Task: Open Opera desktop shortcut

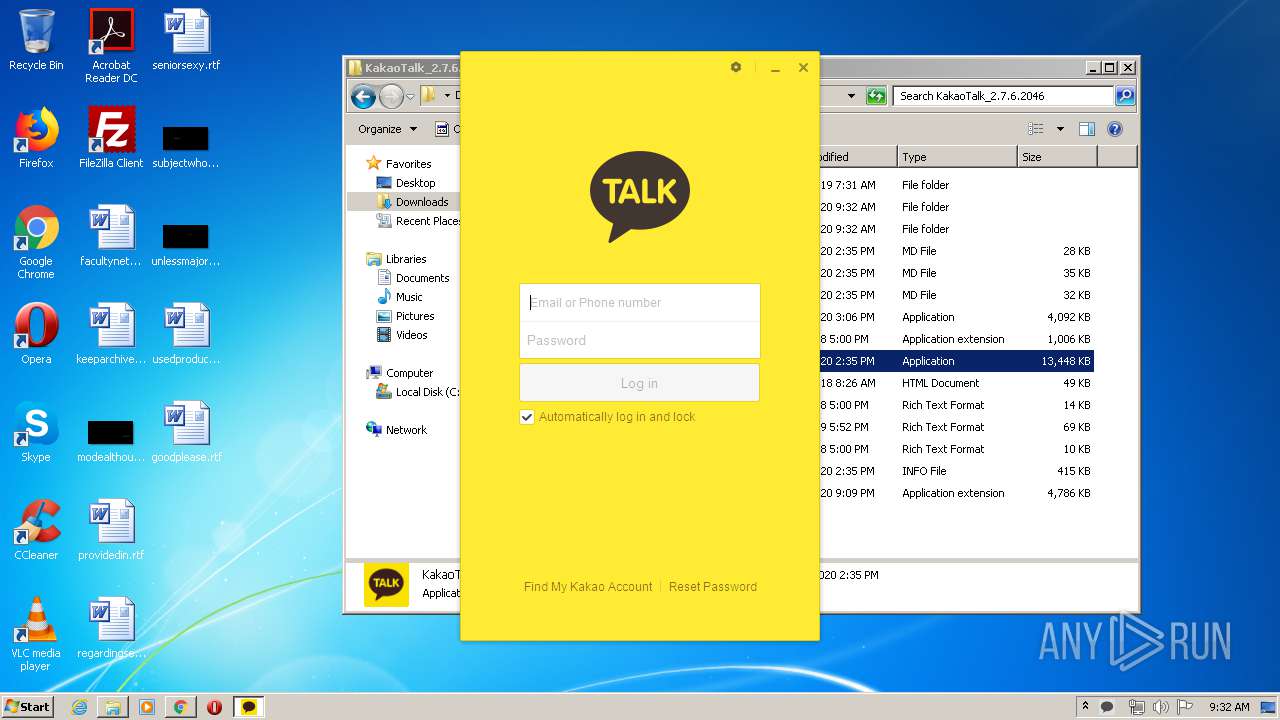Action: (x=36, y=334)
